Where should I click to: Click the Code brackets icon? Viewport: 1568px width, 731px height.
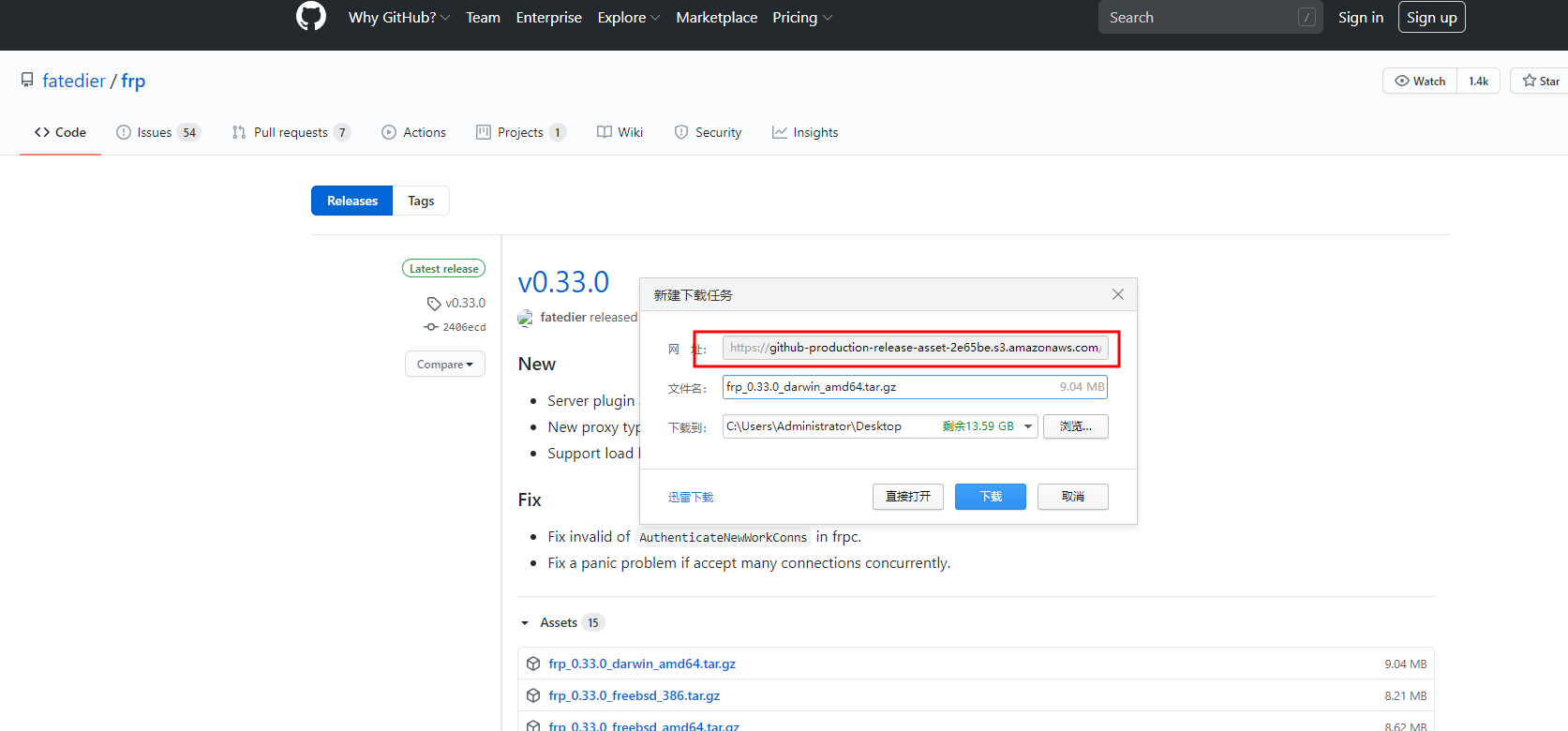[x=42, y=132]
